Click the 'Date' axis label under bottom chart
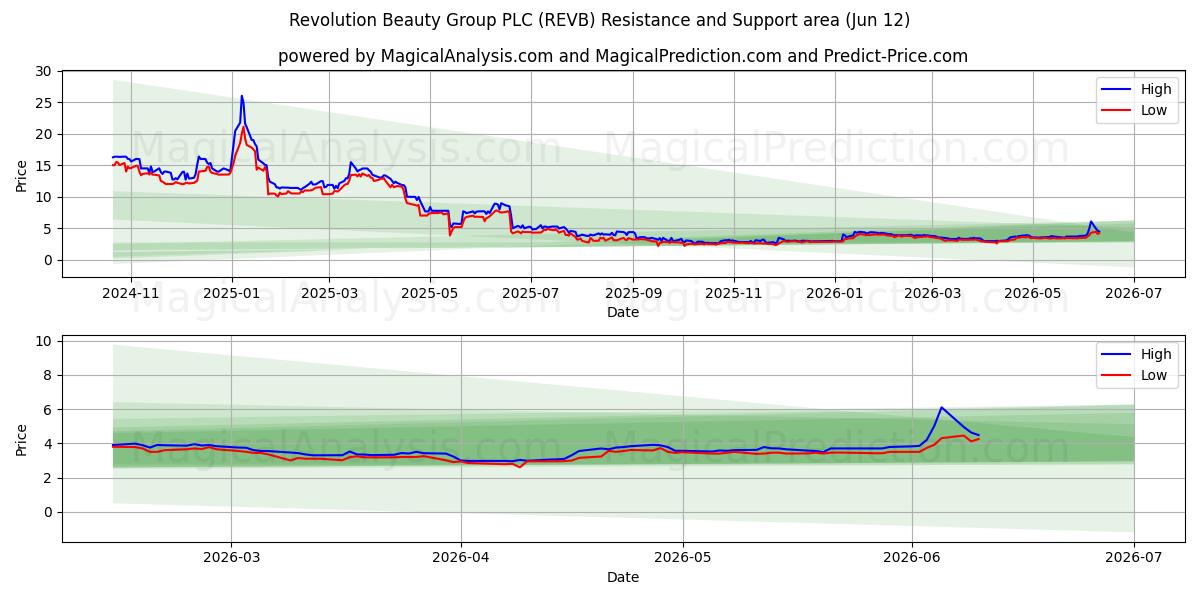 pyautogui.click(x=623, y=577)
